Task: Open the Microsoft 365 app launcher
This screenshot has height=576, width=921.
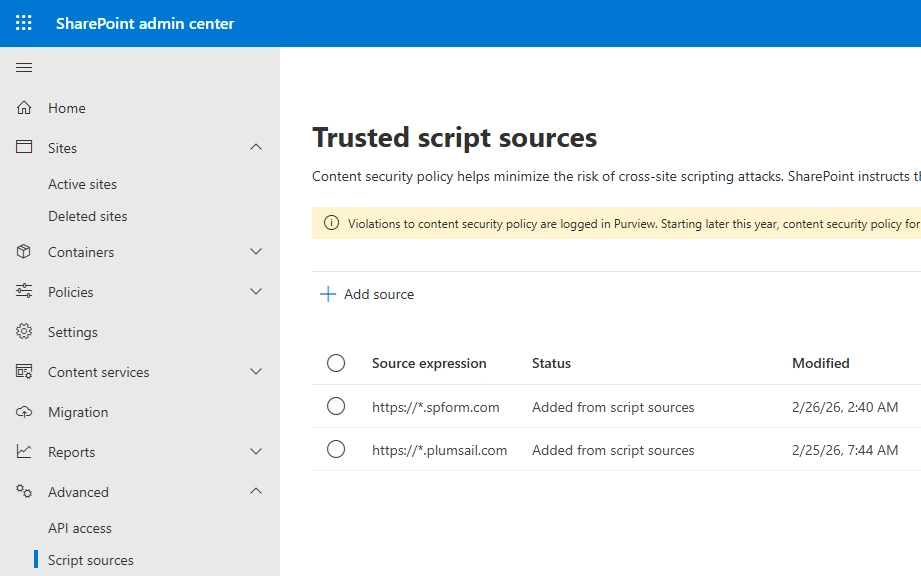Action: pos(22,22)
